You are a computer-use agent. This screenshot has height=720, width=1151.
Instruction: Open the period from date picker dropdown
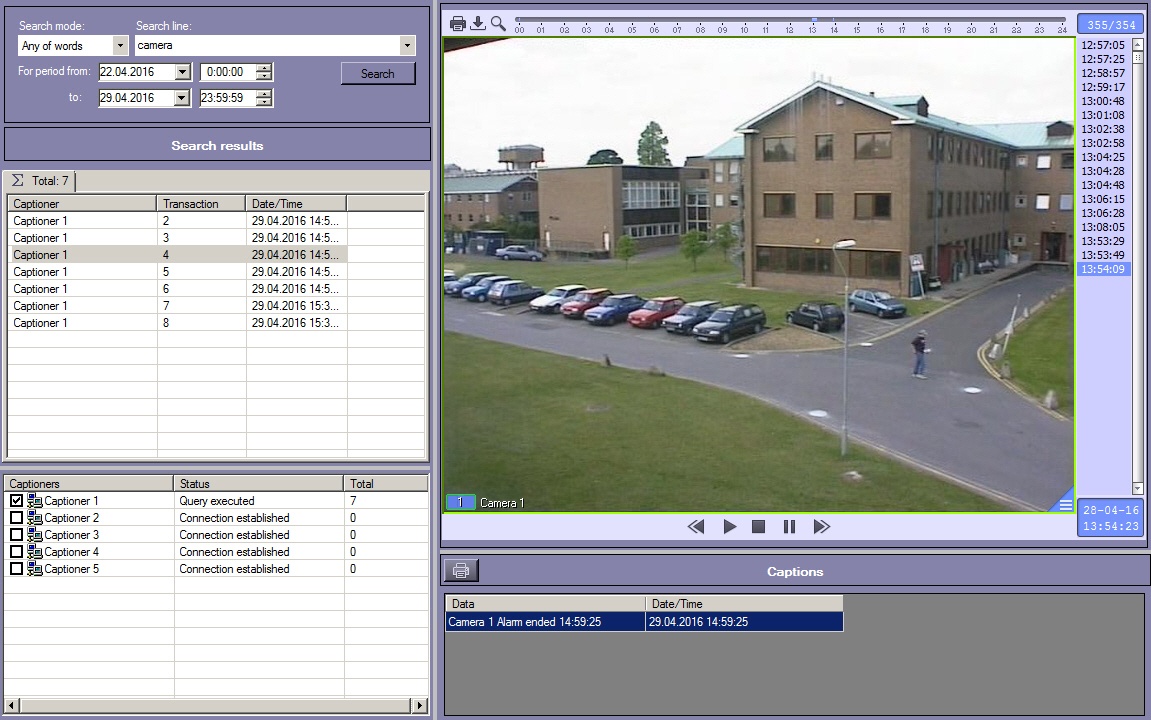pos(182,72)
